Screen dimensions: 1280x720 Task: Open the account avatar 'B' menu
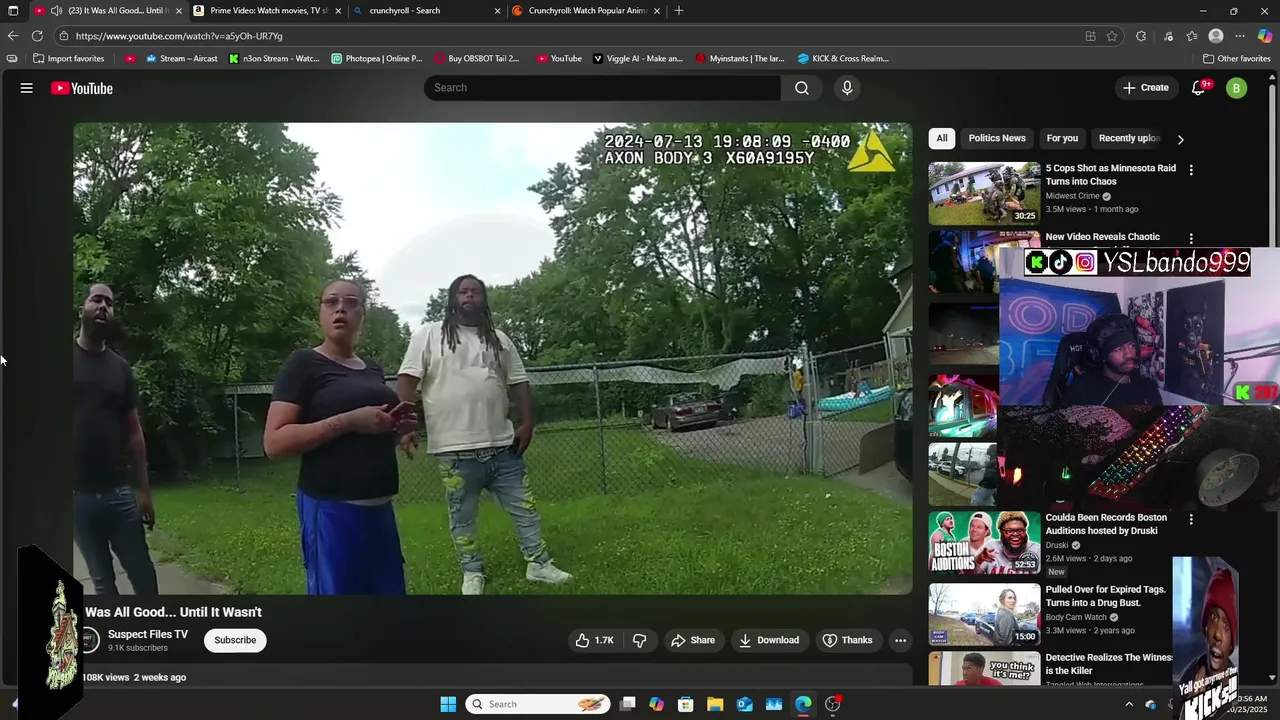click(x=1237, y=88)
